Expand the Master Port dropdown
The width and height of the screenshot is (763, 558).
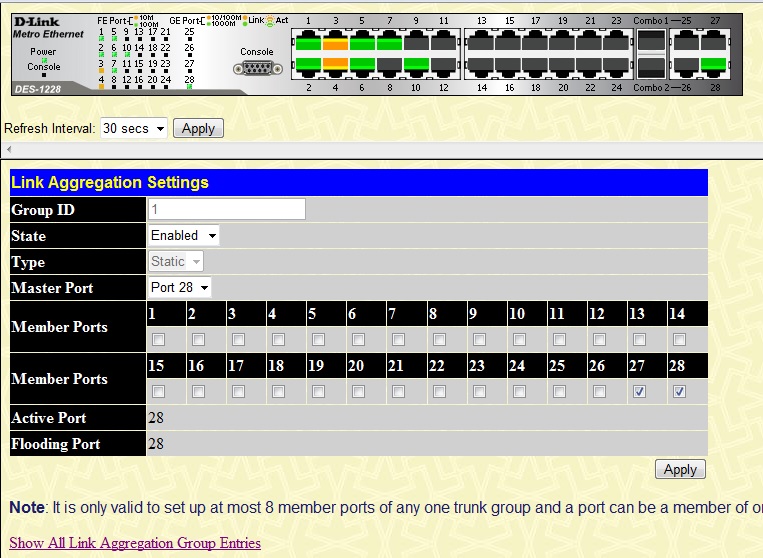coord(179,287)
